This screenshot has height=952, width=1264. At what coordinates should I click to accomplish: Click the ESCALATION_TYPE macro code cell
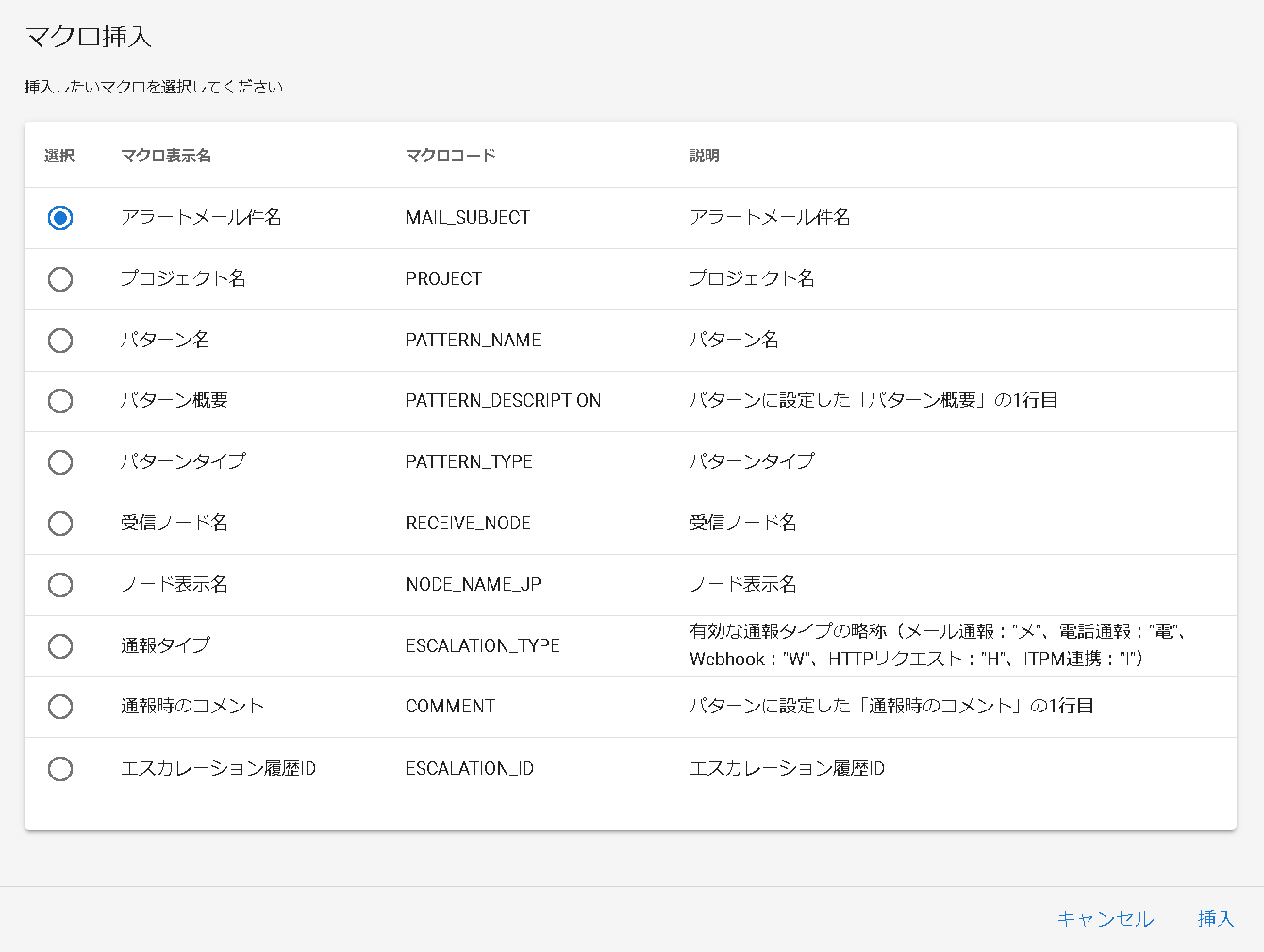click(483, 646)
